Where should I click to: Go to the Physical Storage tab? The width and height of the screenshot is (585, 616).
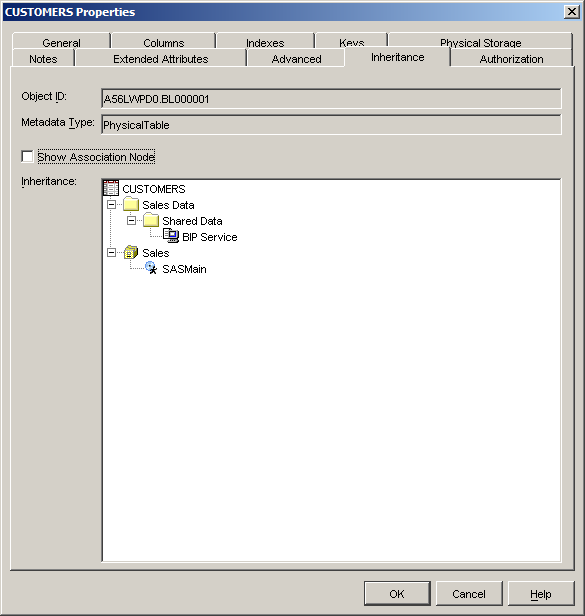pyautogui.click(x=480, y=41)
